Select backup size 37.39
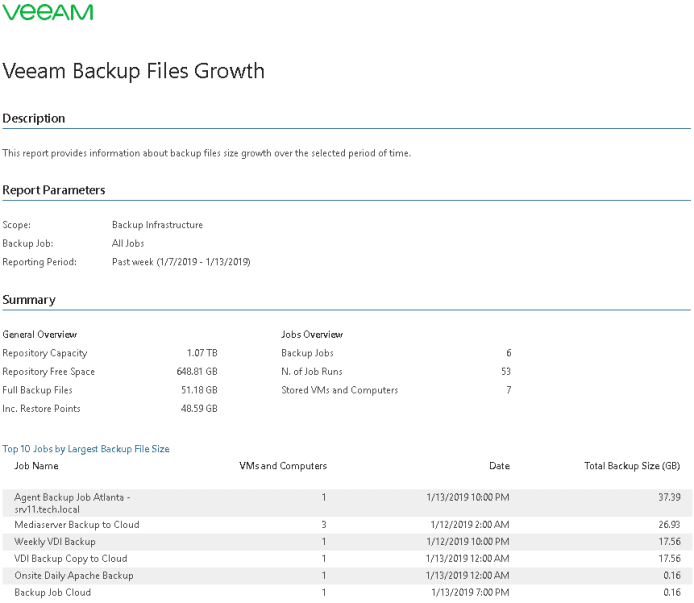The height and width of the screenshot is (603, 694). [669, 498]
